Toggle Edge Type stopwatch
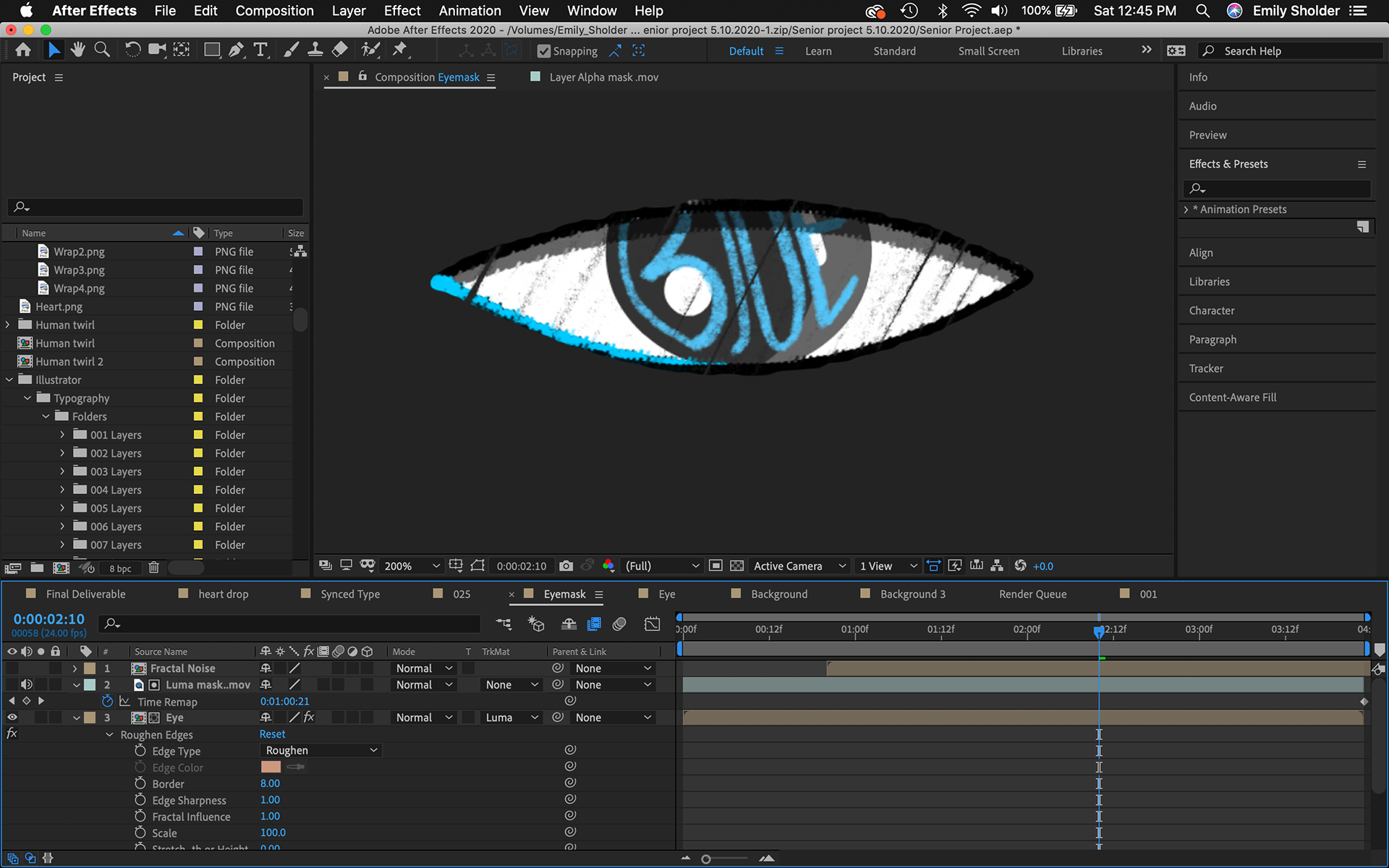This screenshot has width=1389, height=868. [x=140, y=751]
